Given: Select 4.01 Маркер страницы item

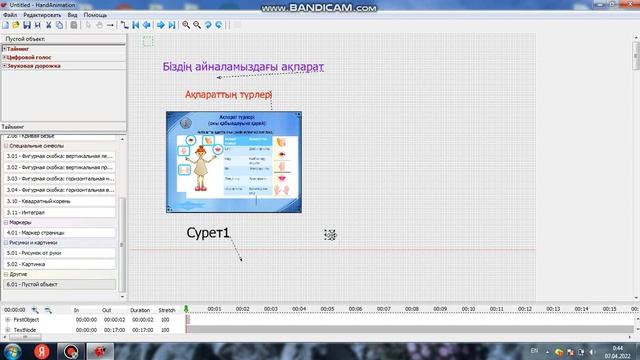Looking at the screenshot, I should click(x=60, y=233).
